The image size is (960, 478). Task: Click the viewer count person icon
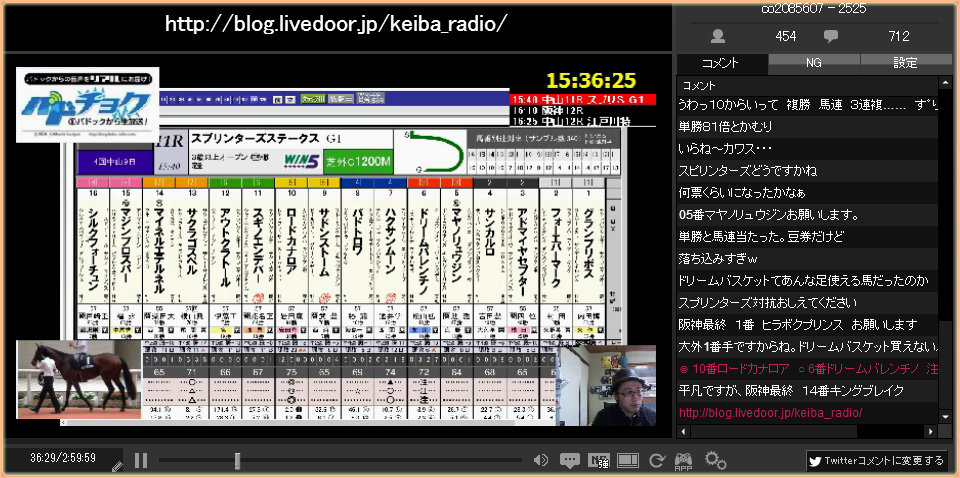[718, 36]
